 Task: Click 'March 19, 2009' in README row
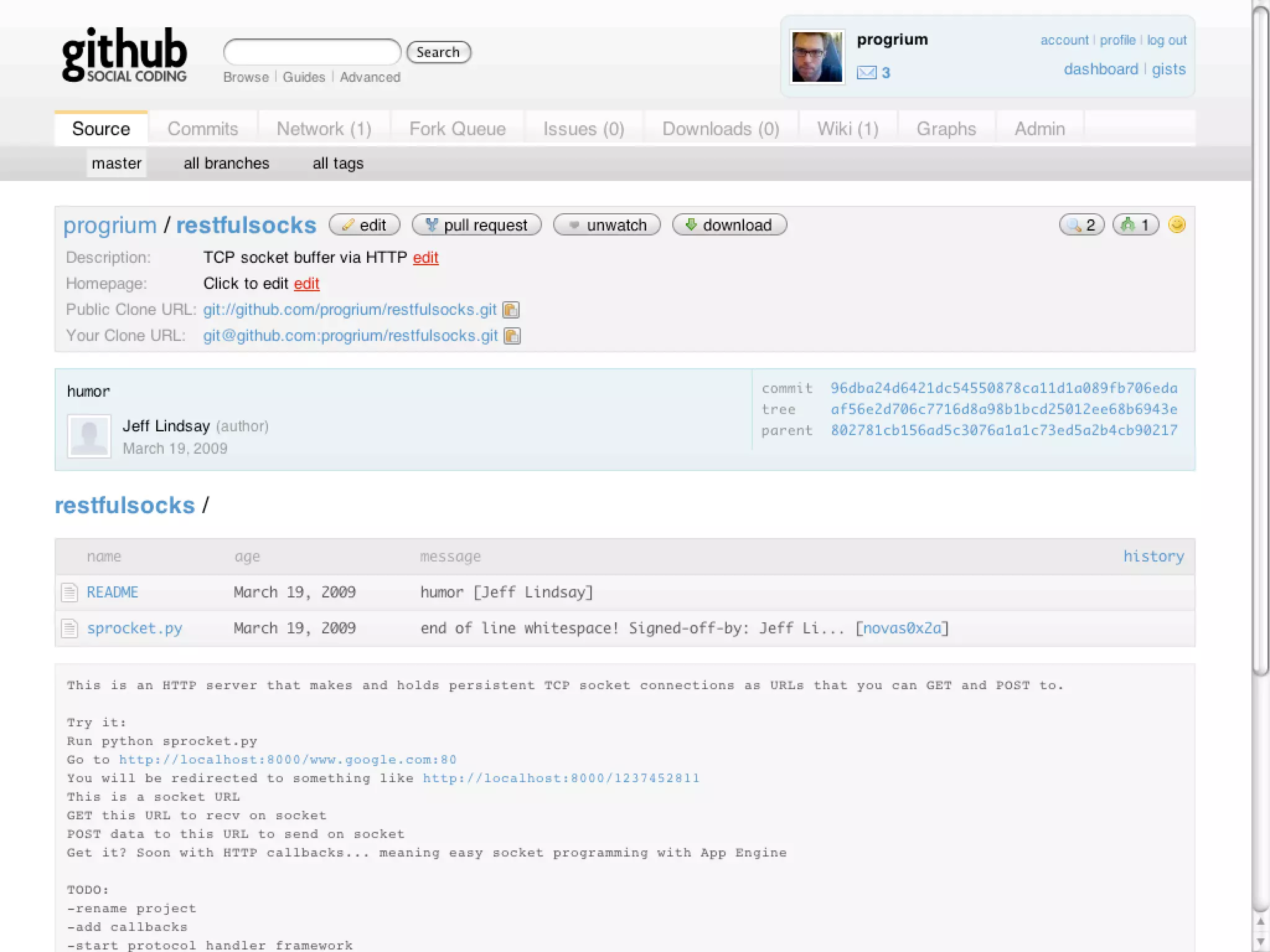pyautogui.click(x=295, y=593)
